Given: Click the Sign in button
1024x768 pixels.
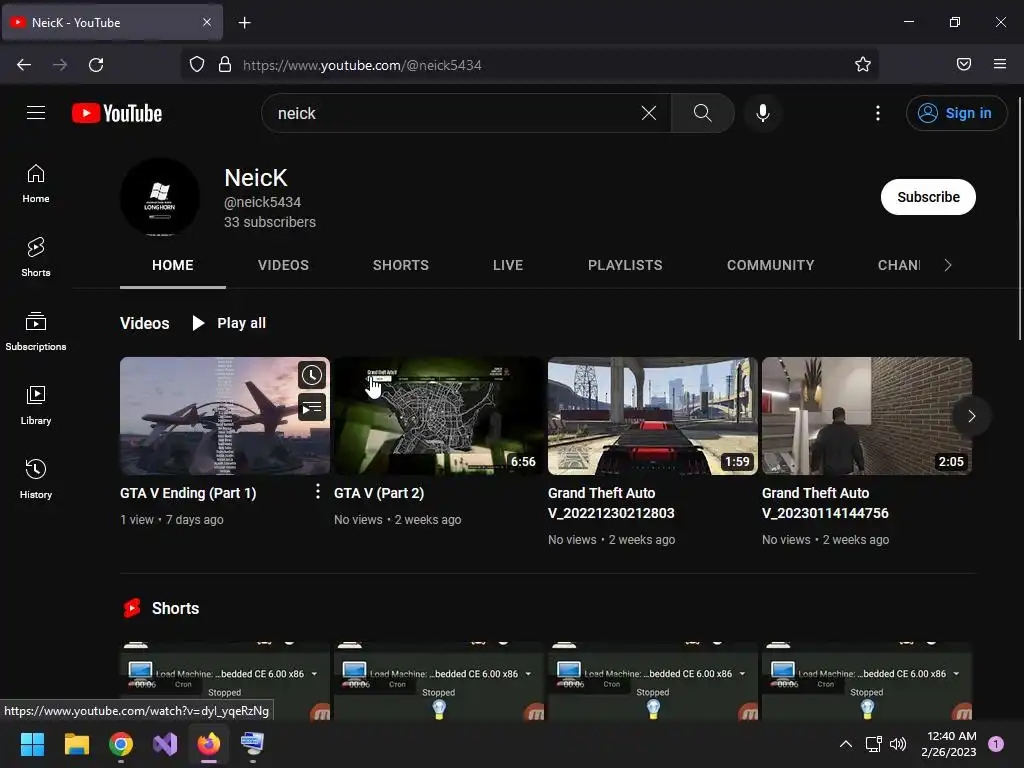Looking at the screenshot, I should (x=956, y=113).
